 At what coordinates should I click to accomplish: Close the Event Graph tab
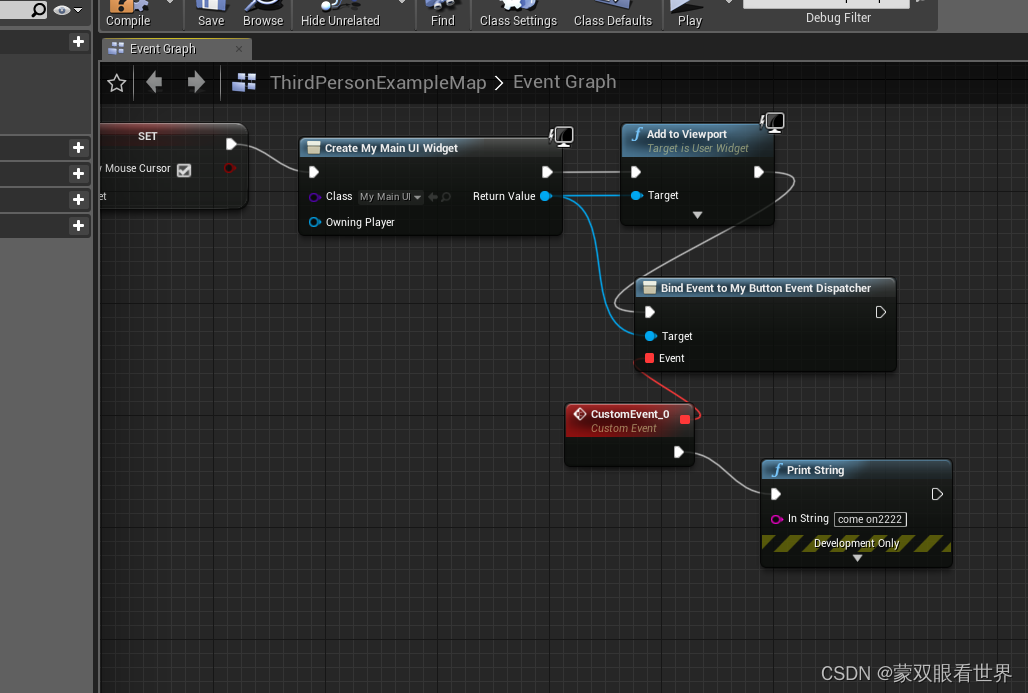[239, 49]
